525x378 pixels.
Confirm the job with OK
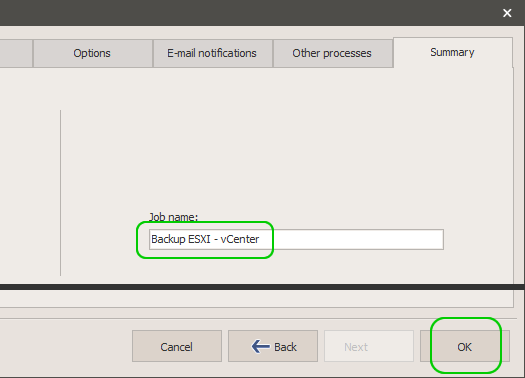click(x=465, y=346)
